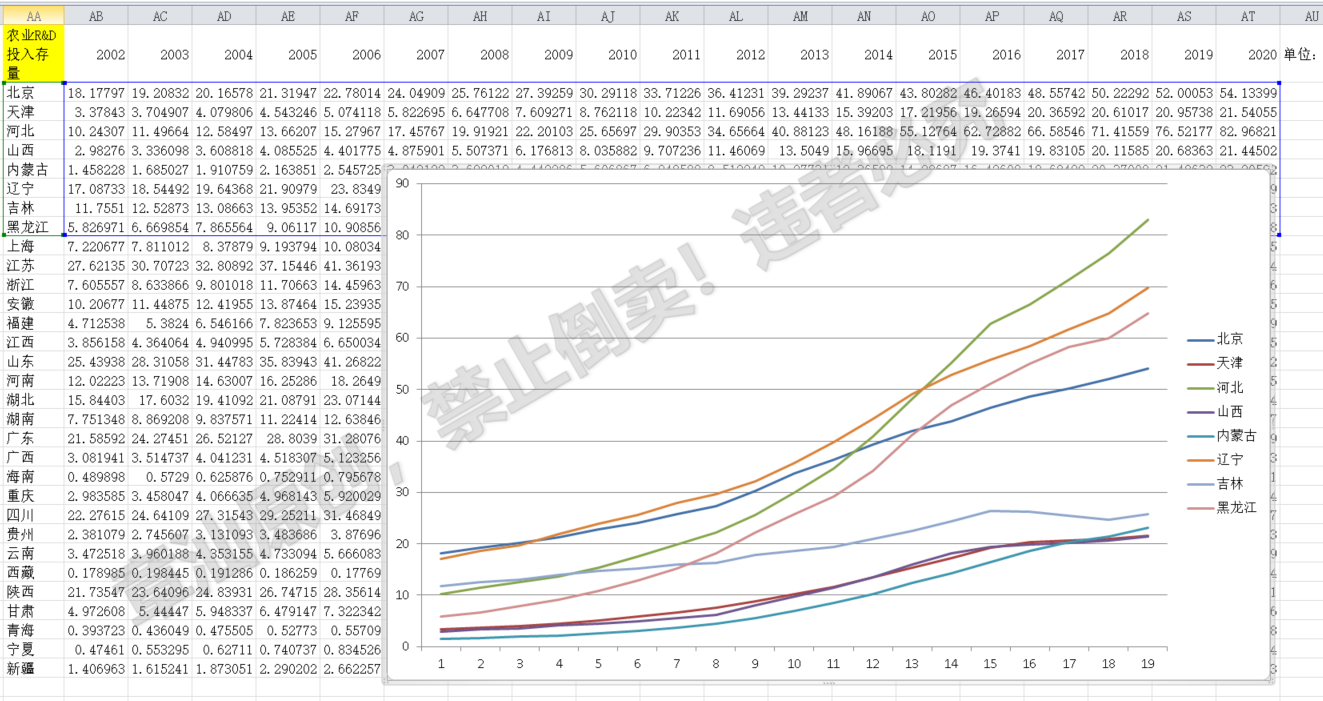Click cell value 18.17797 for 北京 2002
This screenshot has height=701, width=1323.
96,92
